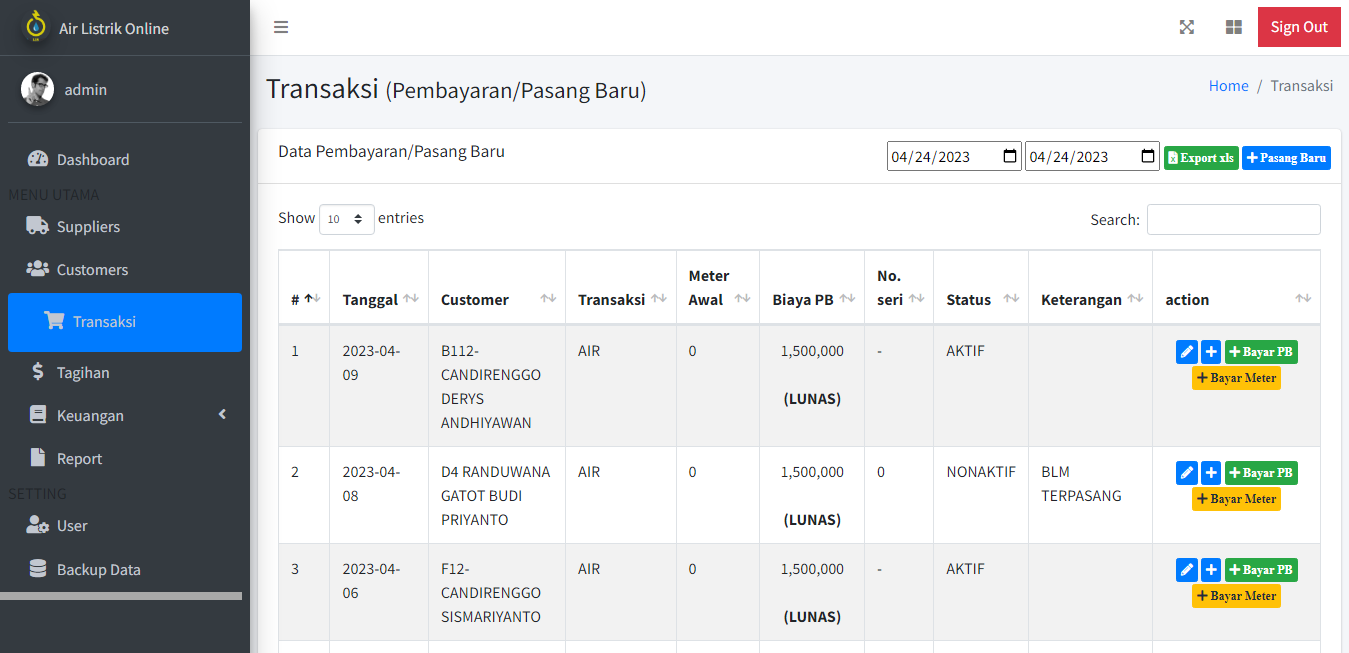Screen dimensions: 1349x653
Task: Click into the Search input field
Action: pyautogui.click(x=1232, y=219)
